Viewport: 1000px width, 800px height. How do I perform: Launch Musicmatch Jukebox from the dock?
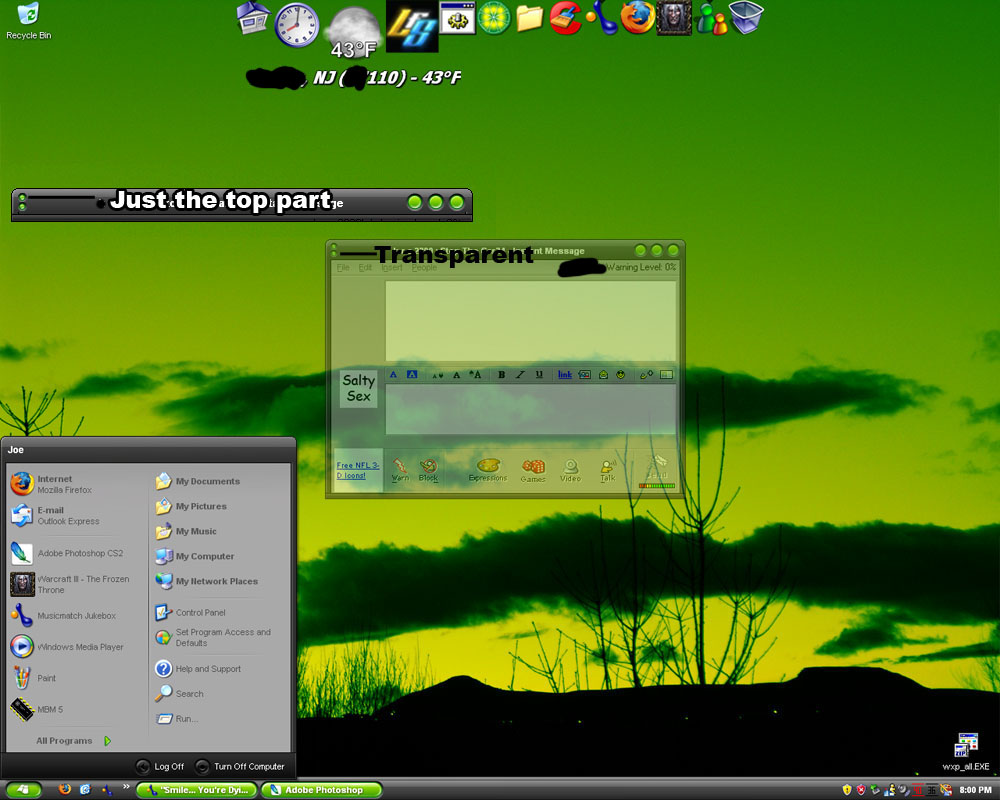click(602, 18)
